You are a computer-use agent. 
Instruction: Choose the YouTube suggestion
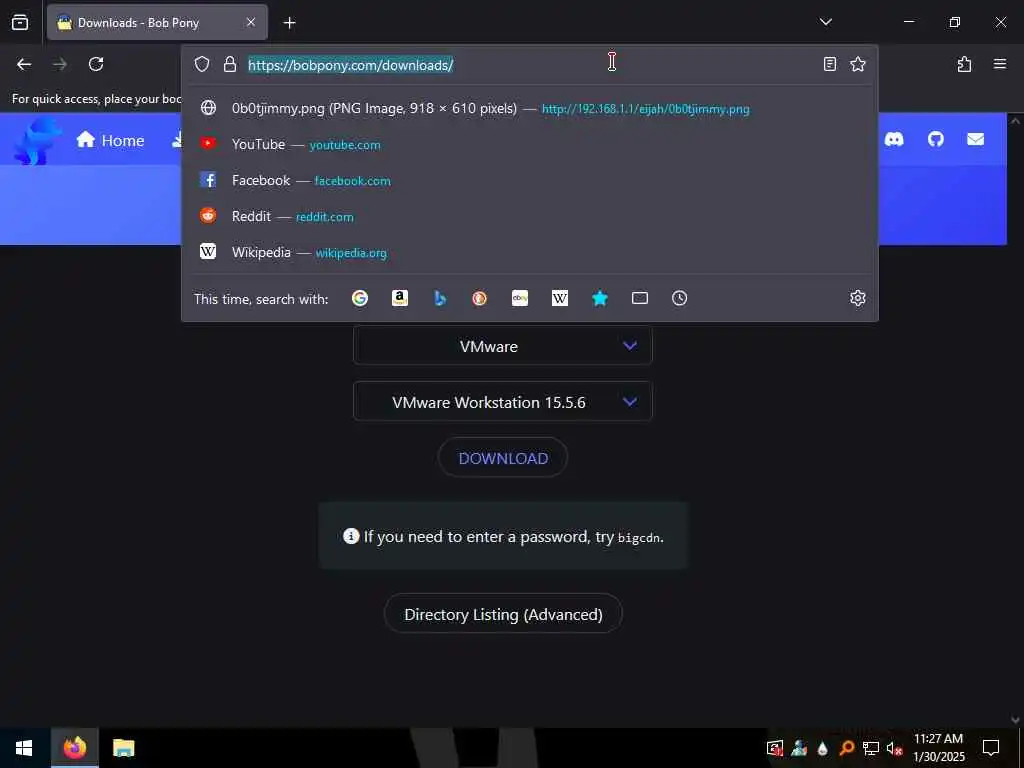(x=530, y=144)
